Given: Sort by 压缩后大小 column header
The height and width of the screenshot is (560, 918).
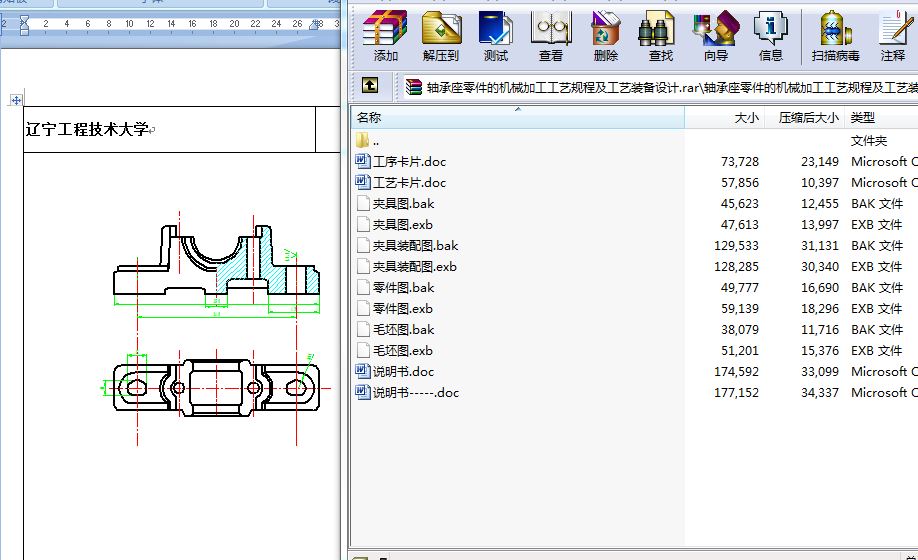Looking at the screenshot, I should click(x=804, y=118).
